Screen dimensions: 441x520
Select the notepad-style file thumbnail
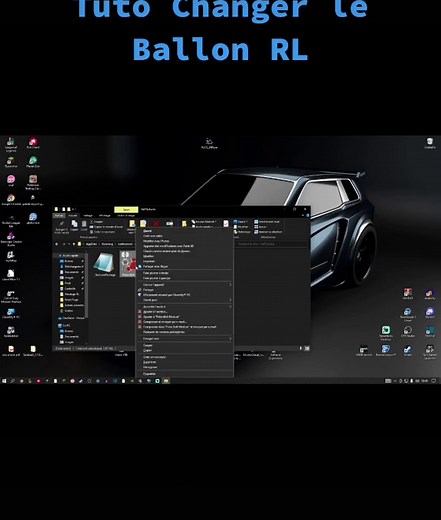point(105,263)
